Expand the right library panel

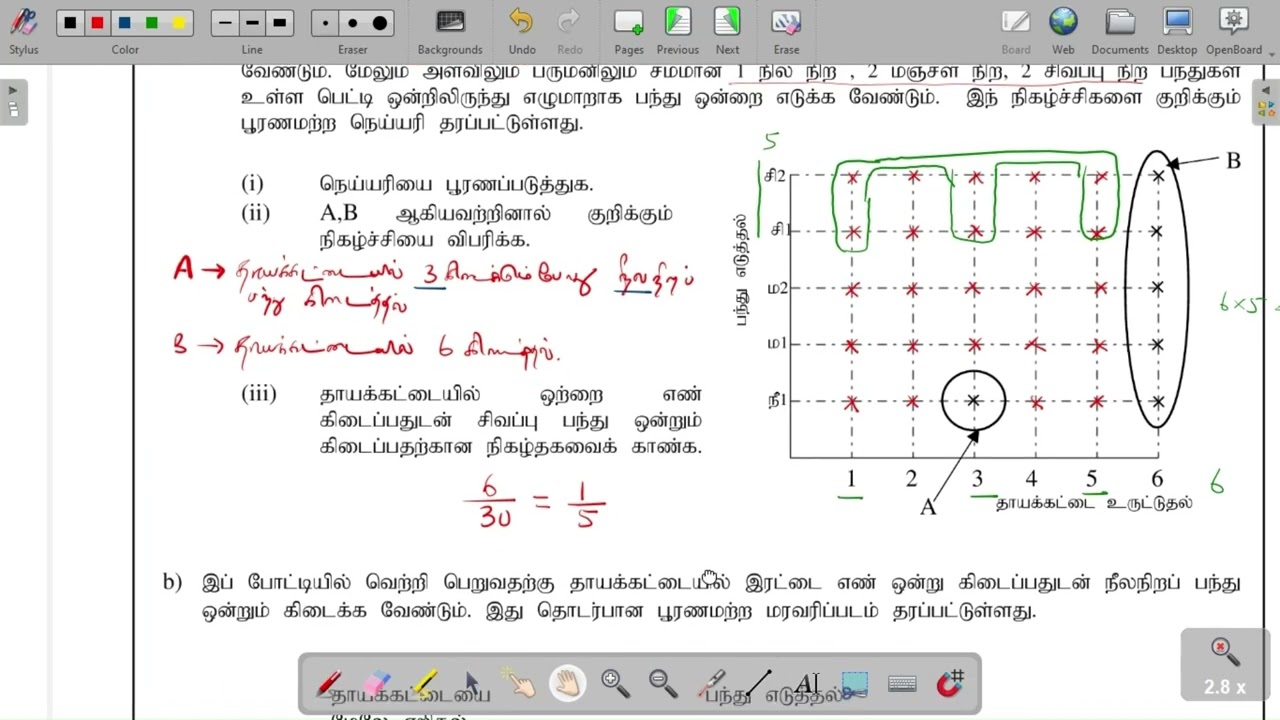1267,103
